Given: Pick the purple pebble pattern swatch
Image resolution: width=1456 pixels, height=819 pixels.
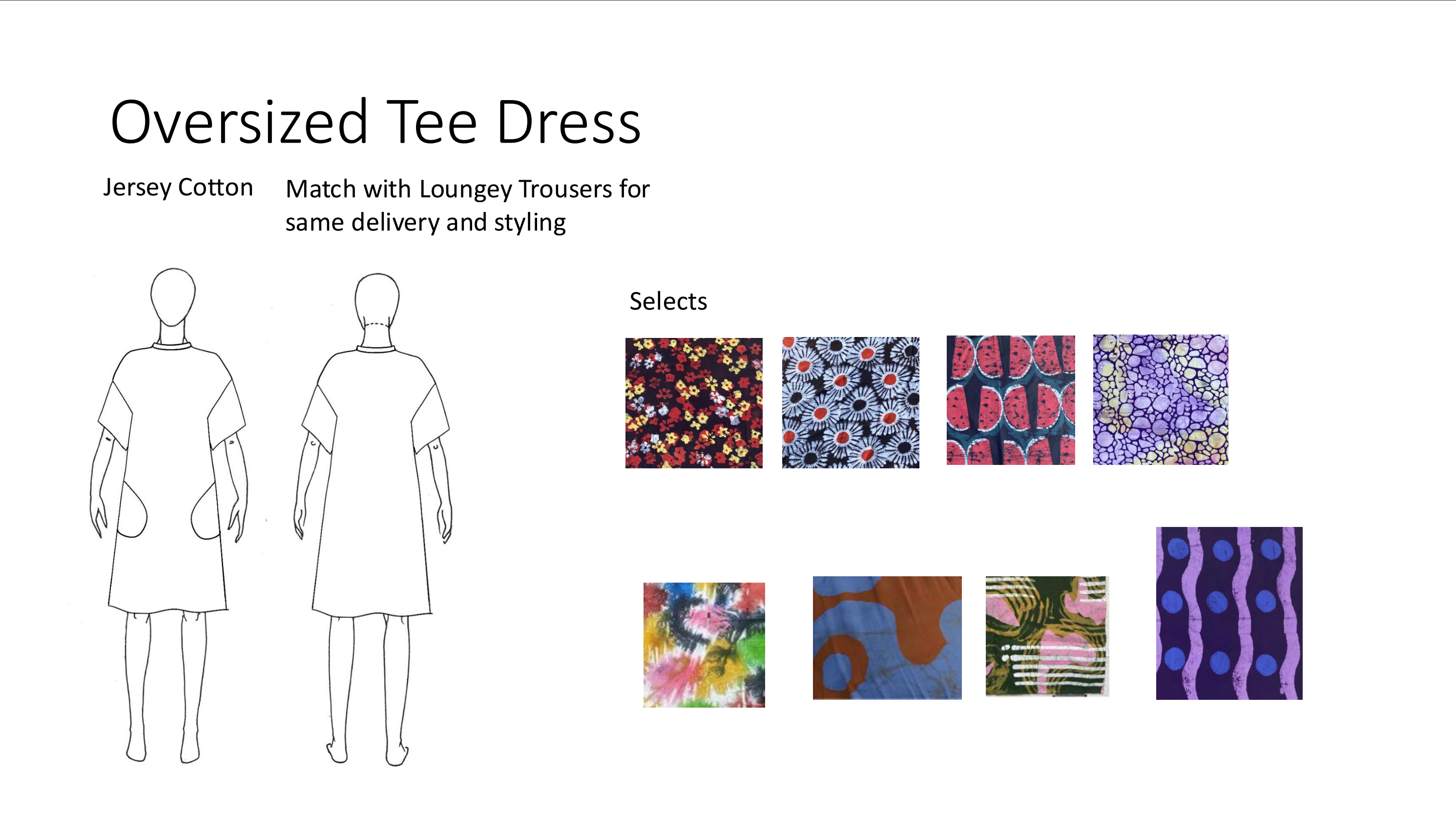Looking at the screenshot, I should pos(1161,399).
